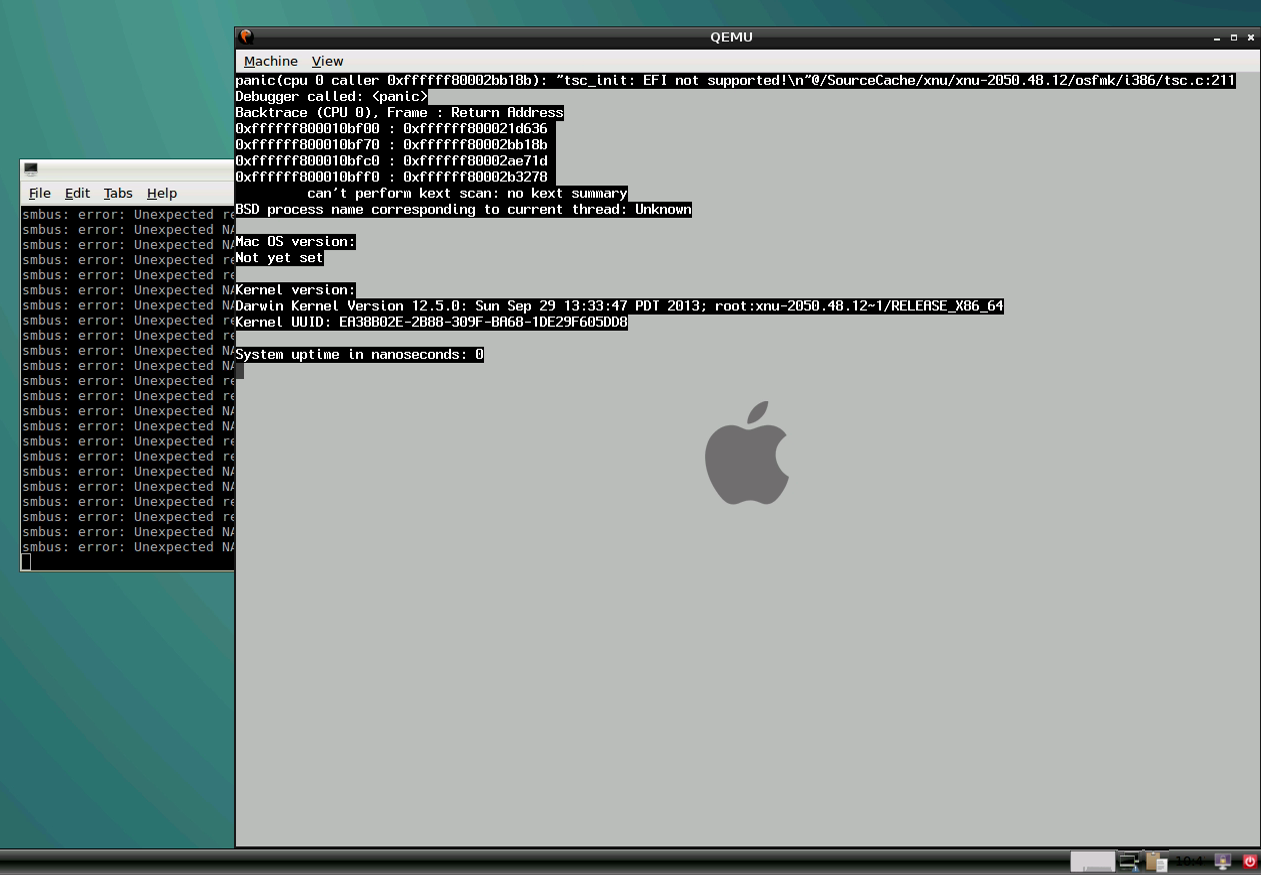Click the lock screen monitor icon

coord(1222,861)
